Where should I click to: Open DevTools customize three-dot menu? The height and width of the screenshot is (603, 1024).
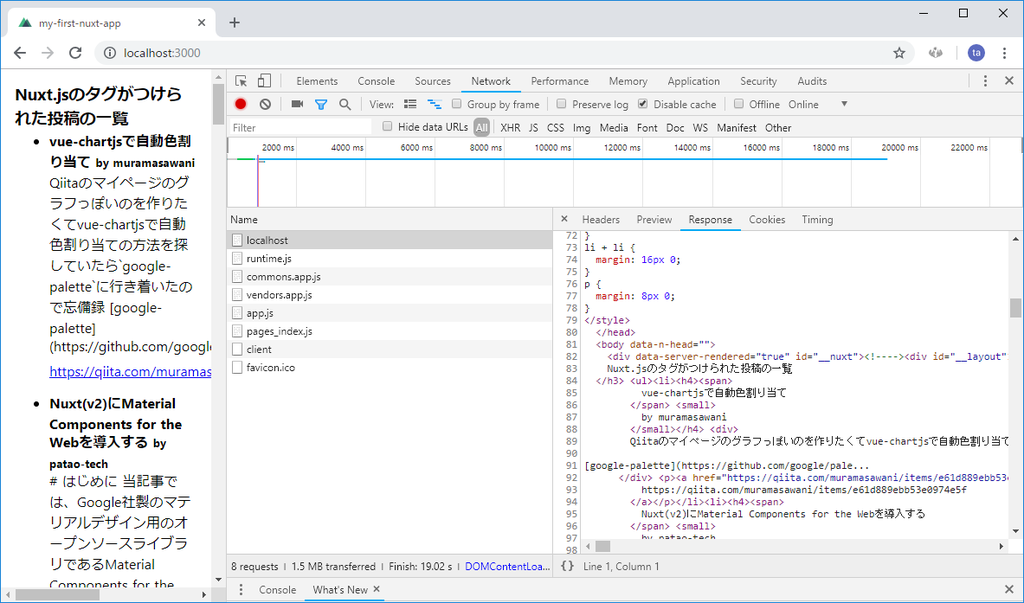tap(985, 81)
